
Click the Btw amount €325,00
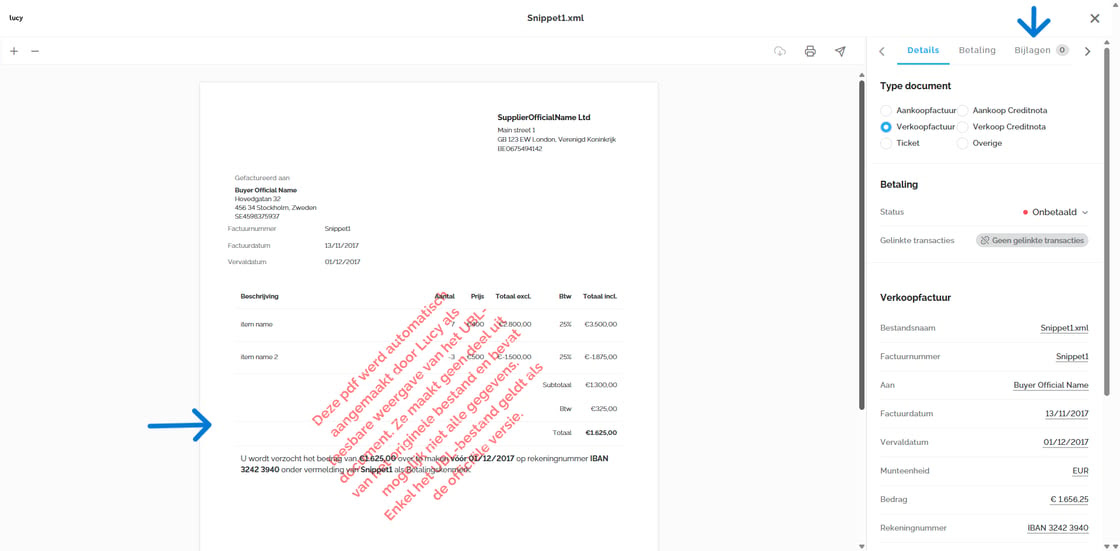[x=604, y=409]
